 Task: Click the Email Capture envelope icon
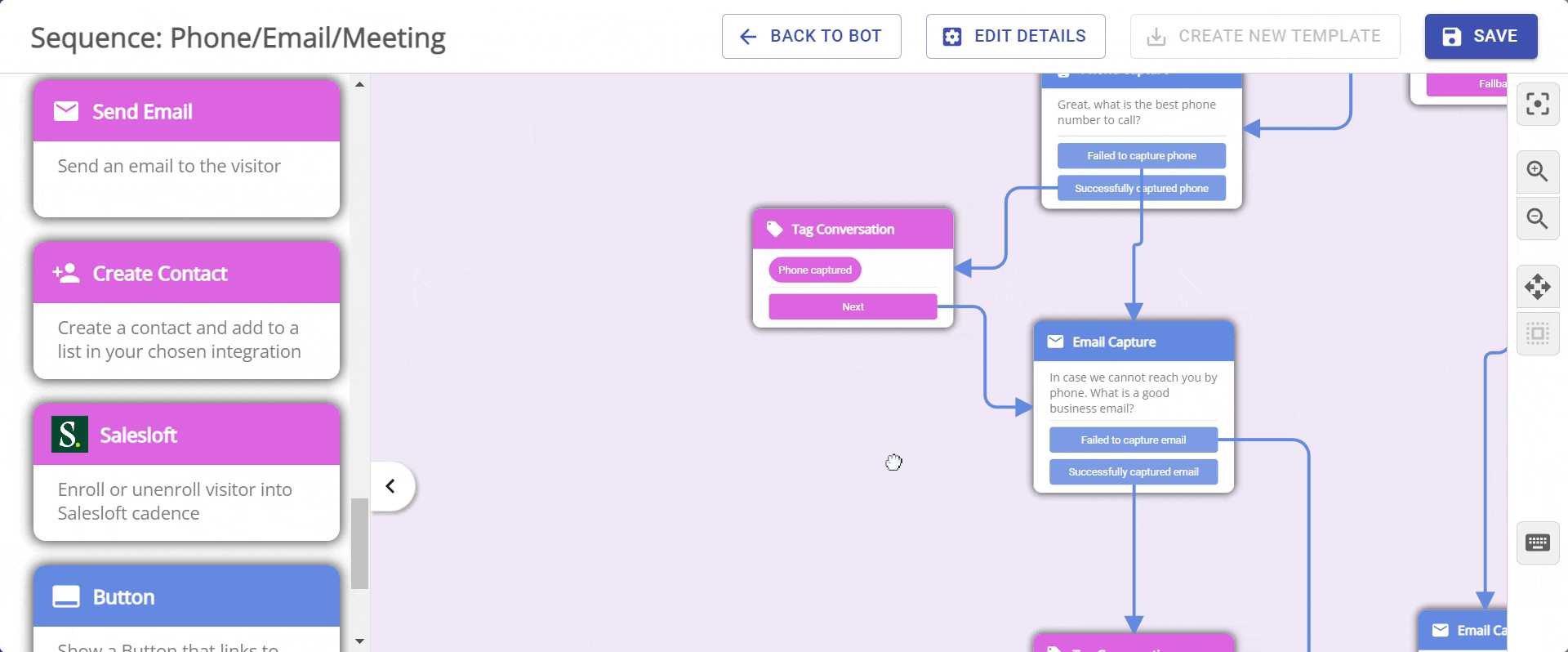point(1055,342)
